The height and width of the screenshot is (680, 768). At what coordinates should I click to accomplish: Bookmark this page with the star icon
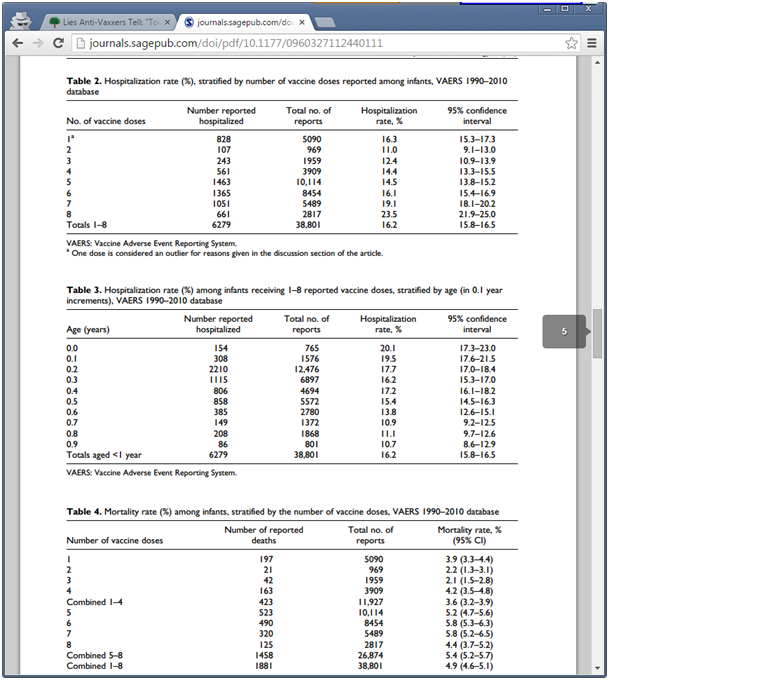[571, 43]
